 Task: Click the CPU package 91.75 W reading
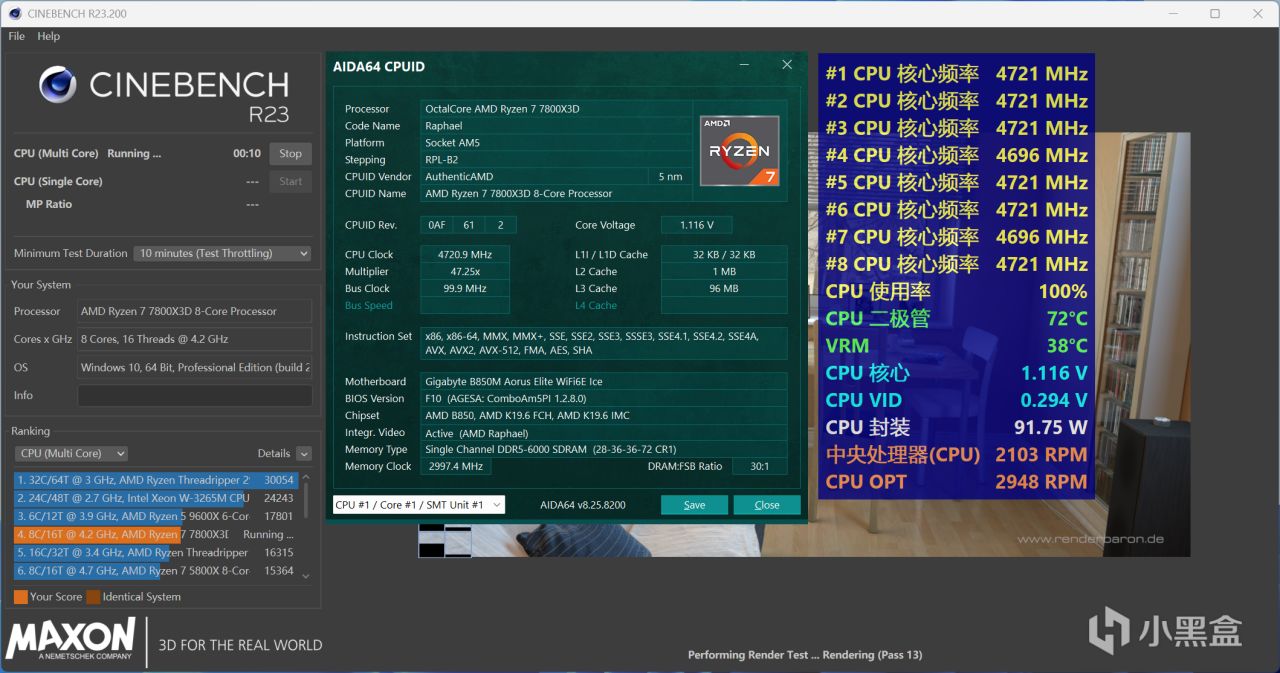click(956, 427)
